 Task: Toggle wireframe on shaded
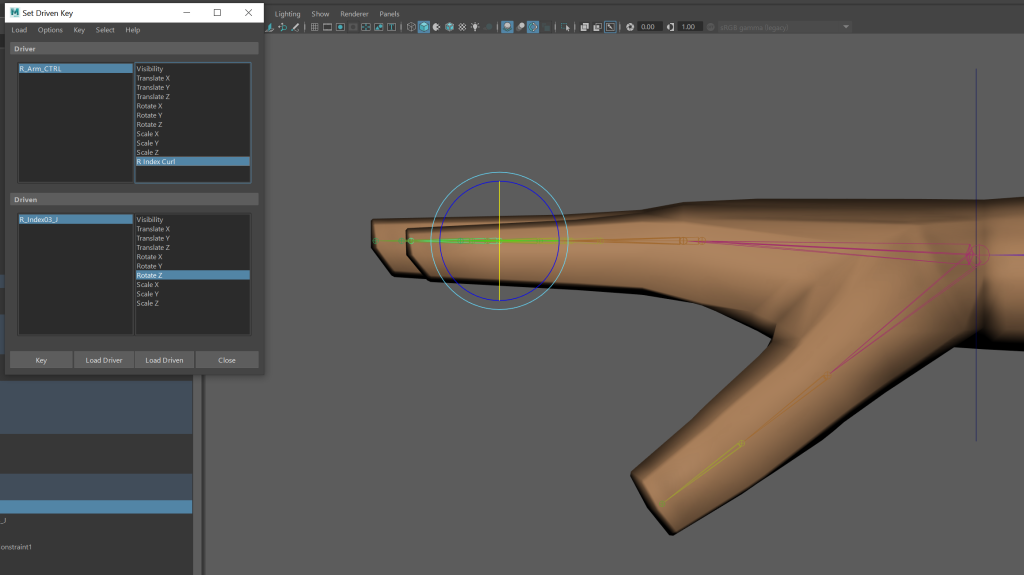pyautogui.click(x=449, y=27)
